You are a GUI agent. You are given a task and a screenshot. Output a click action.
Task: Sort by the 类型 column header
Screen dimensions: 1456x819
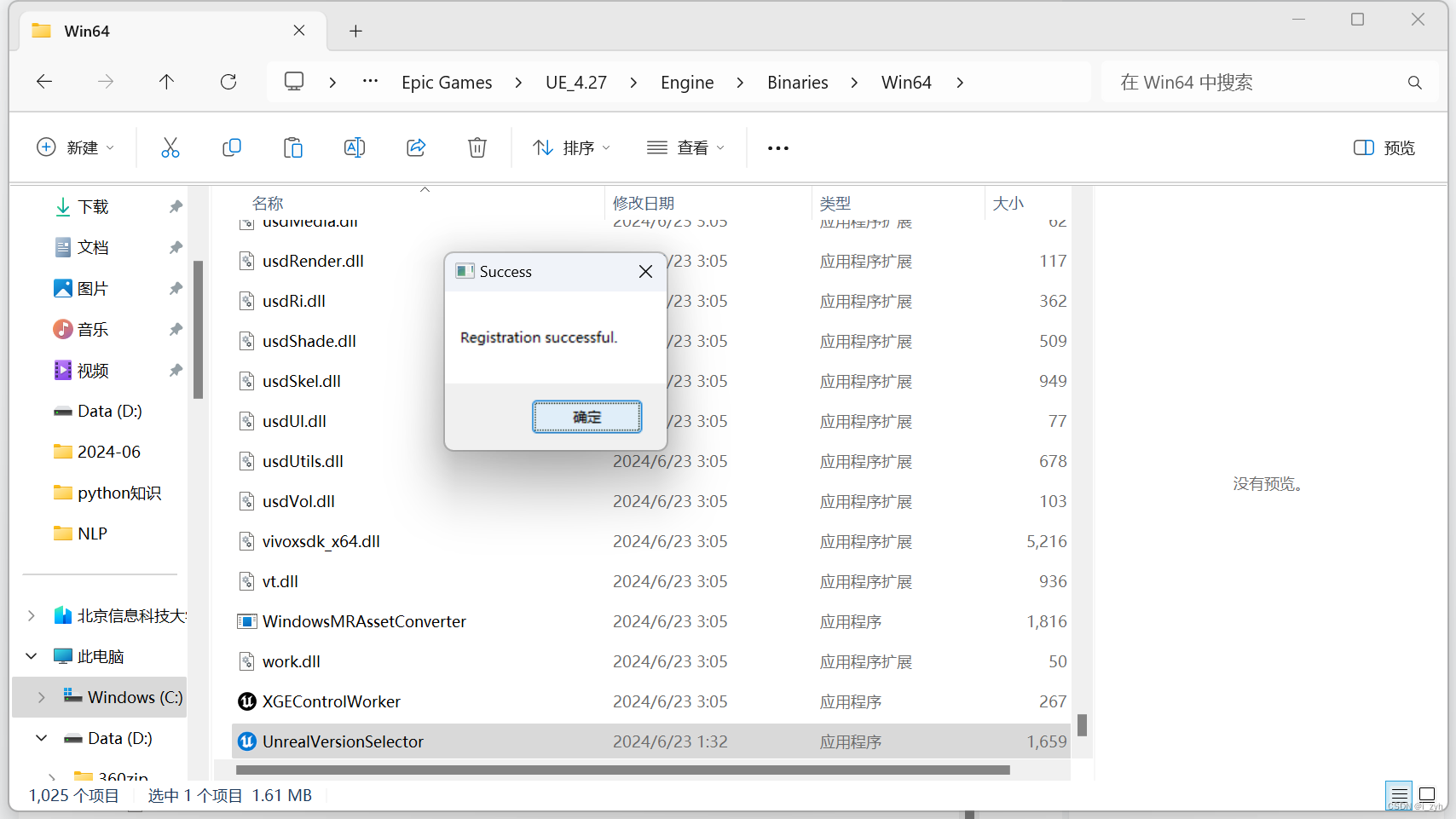point(835,203)
